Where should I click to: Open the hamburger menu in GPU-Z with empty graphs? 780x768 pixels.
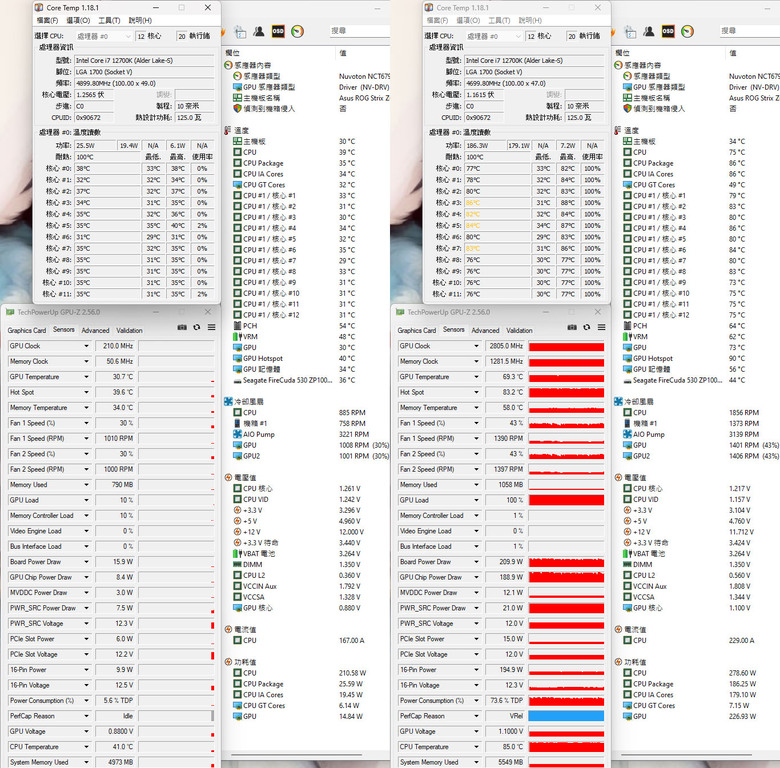click(x=211, y=327)
